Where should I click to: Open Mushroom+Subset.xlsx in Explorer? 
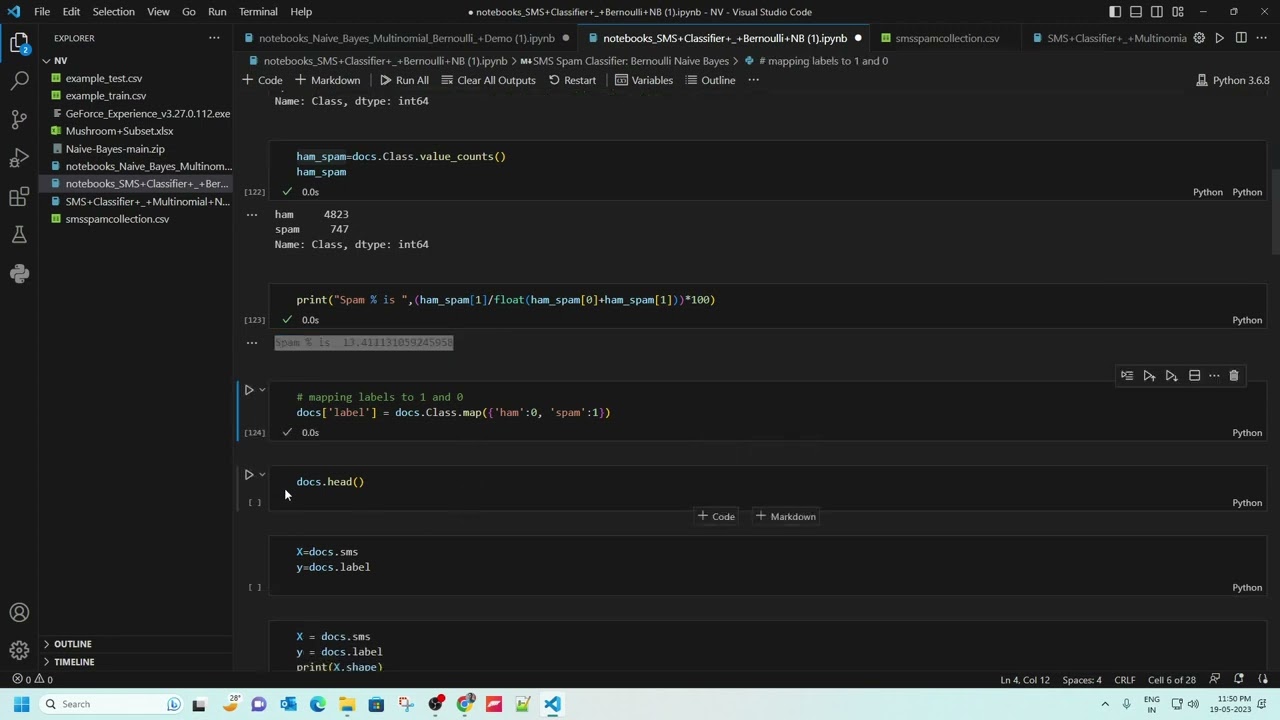click(x=136, y=131)
